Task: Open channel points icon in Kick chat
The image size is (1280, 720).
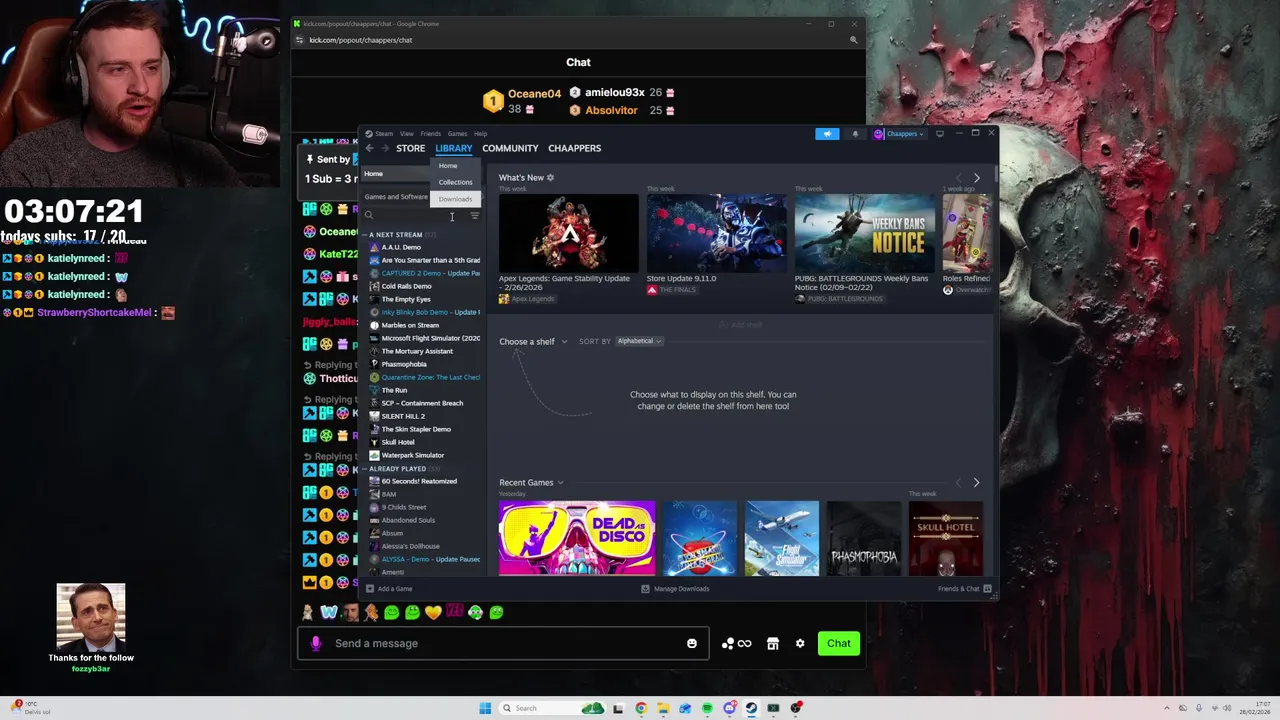Action: pos(737,643)
